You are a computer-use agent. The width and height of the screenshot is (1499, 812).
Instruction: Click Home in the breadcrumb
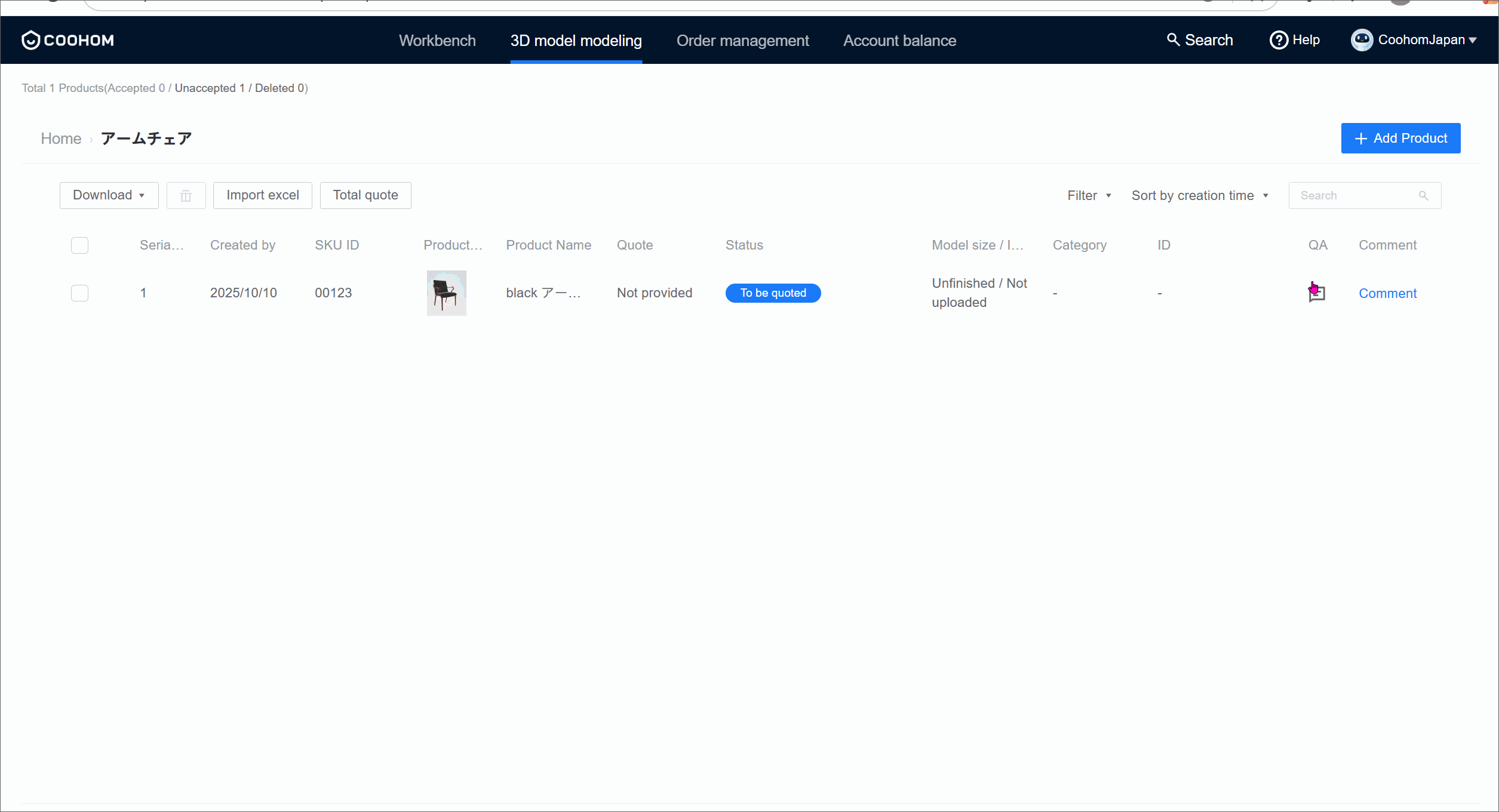coord(61,139)
